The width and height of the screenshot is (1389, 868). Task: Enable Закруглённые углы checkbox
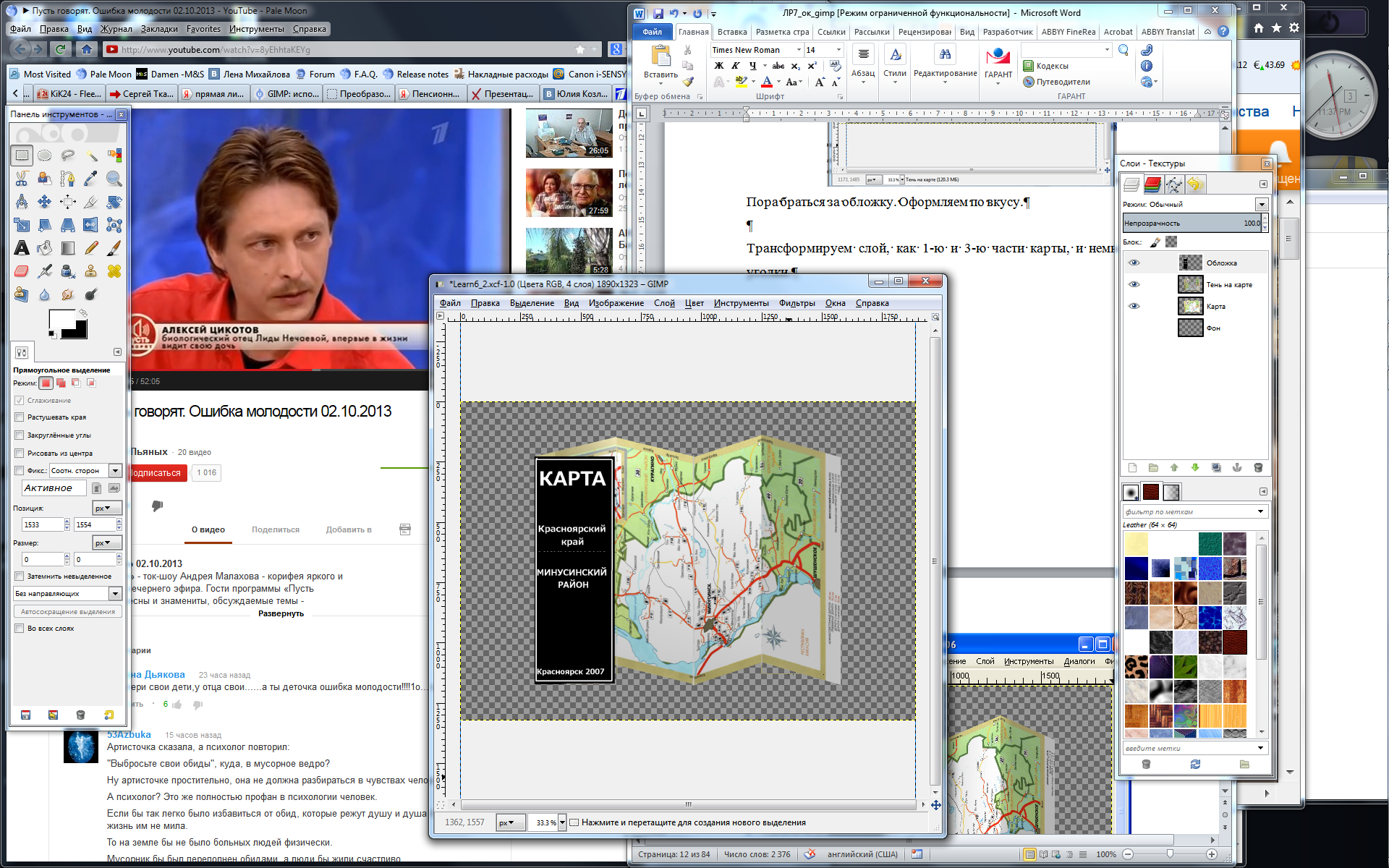coord(20,435)
